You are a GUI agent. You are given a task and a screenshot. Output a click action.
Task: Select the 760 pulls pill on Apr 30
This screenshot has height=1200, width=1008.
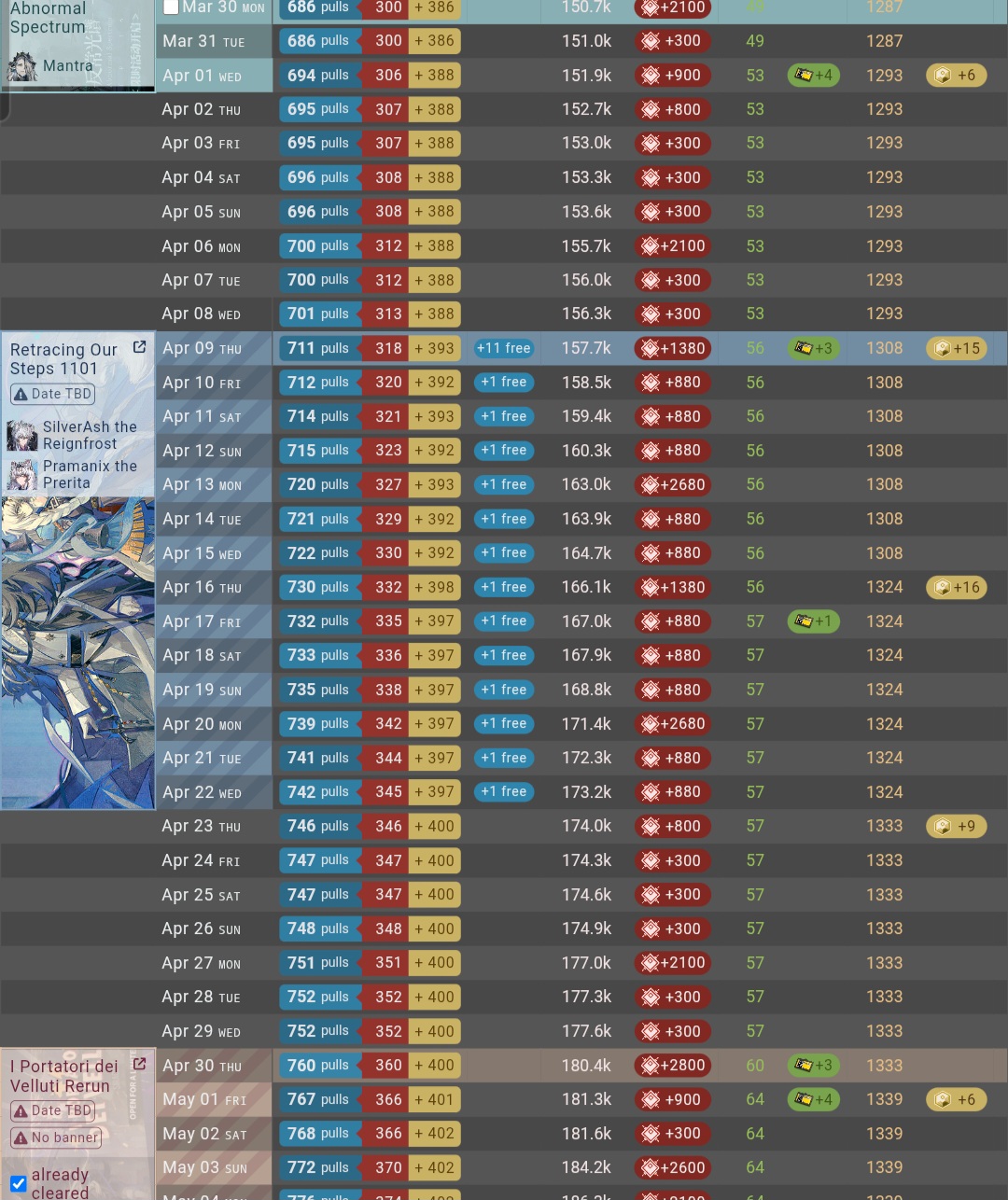319,1065
